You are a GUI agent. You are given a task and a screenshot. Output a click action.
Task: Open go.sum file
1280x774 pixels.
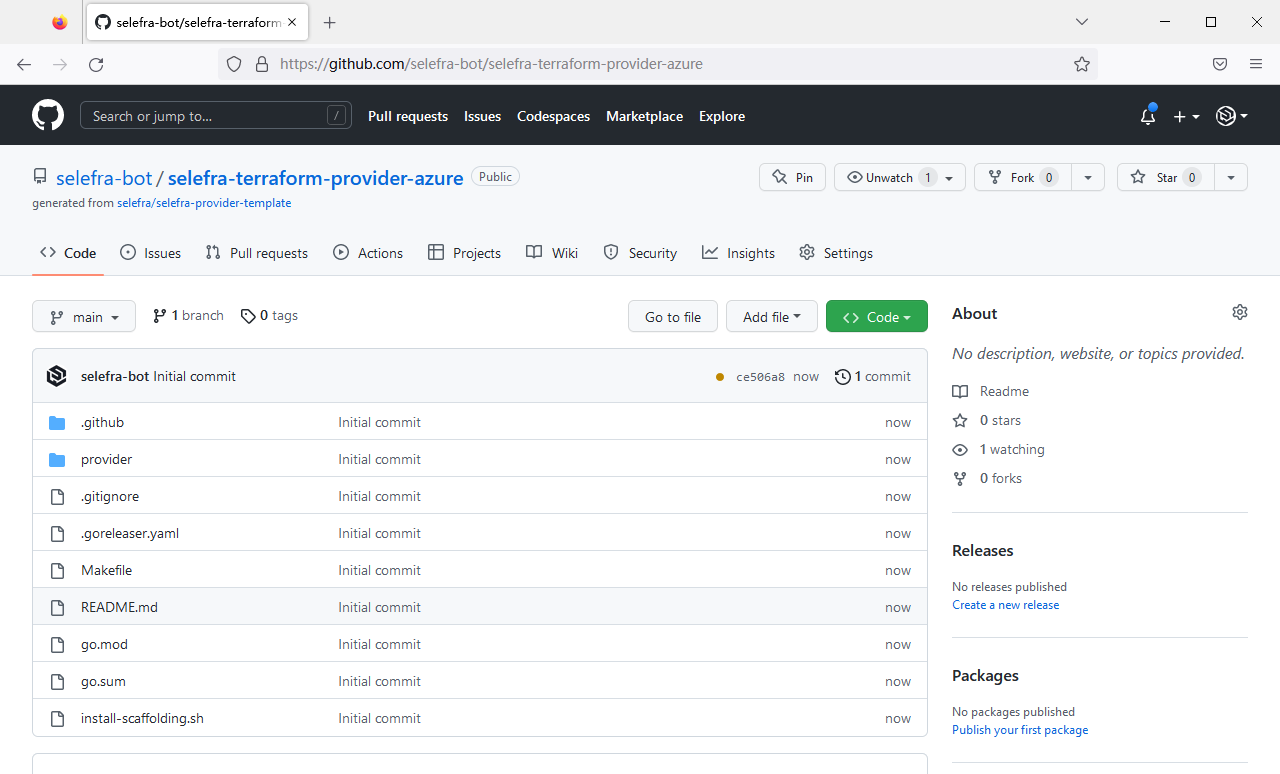[x=103, y=681]
